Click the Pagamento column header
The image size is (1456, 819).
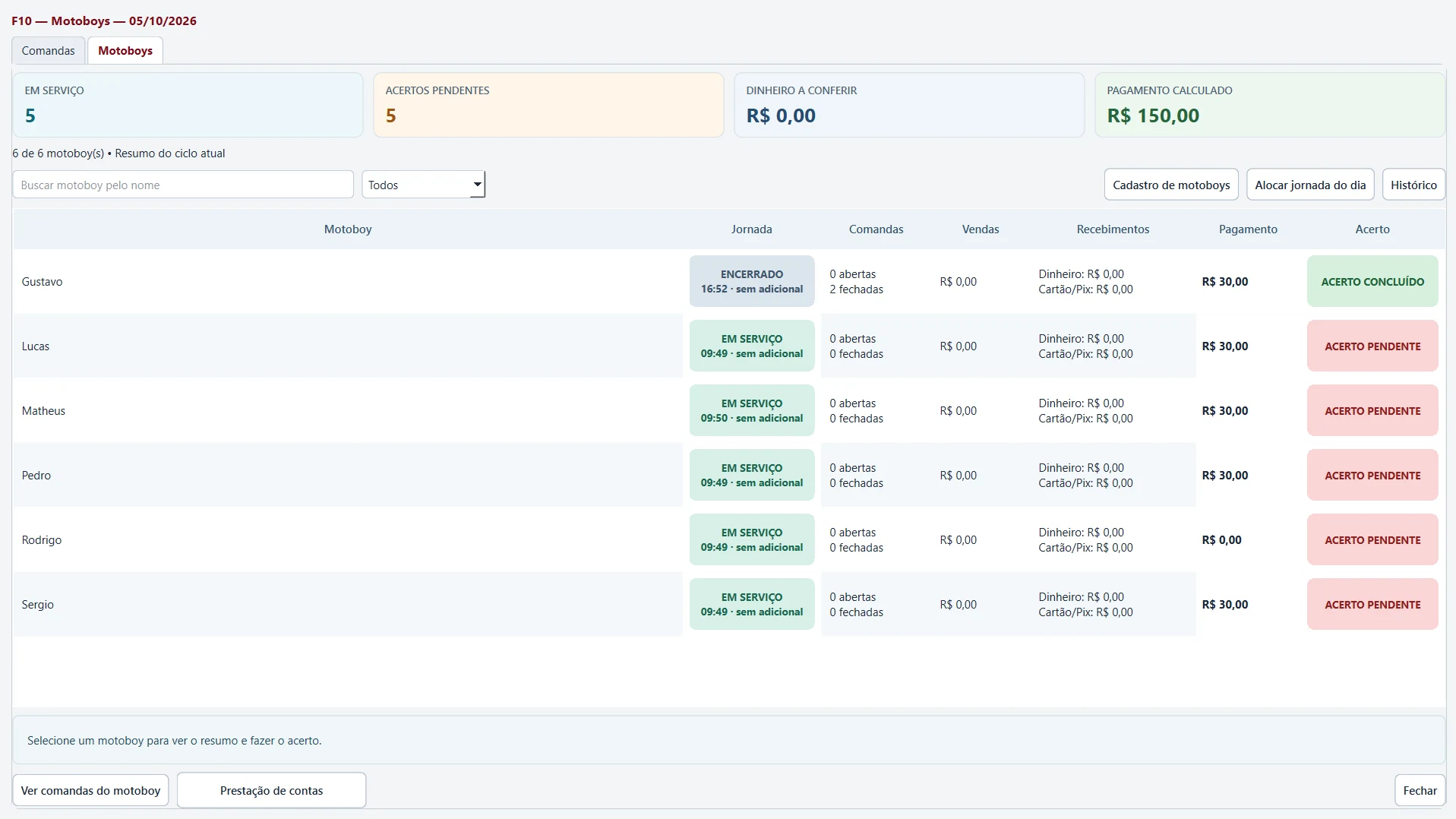click(1248, 229)
